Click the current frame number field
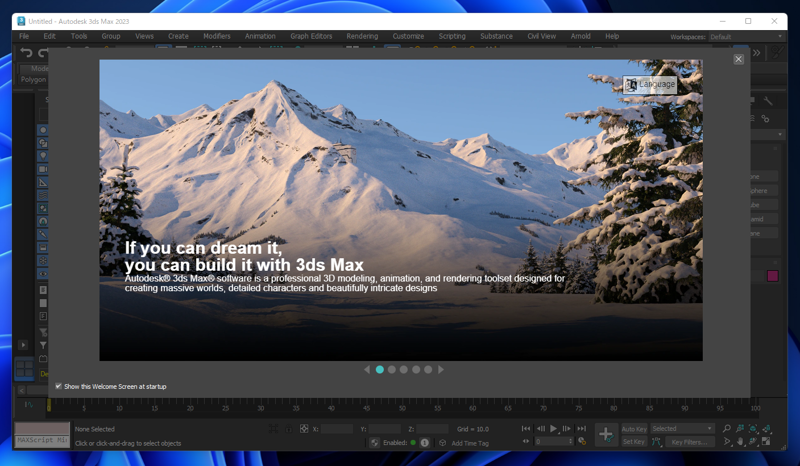Image resolution: width=800 pixels, height=466 pixels. (x=554, y=442)
